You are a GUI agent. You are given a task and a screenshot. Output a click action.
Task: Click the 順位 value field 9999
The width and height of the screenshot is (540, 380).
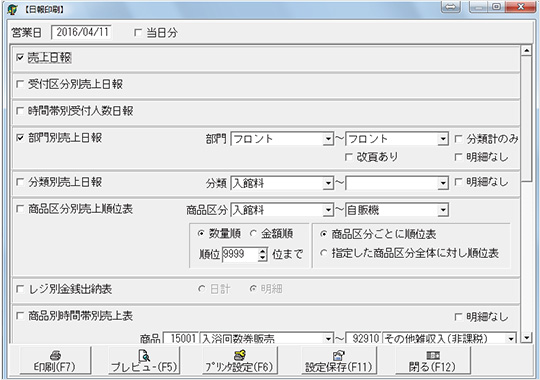(240, 254)
